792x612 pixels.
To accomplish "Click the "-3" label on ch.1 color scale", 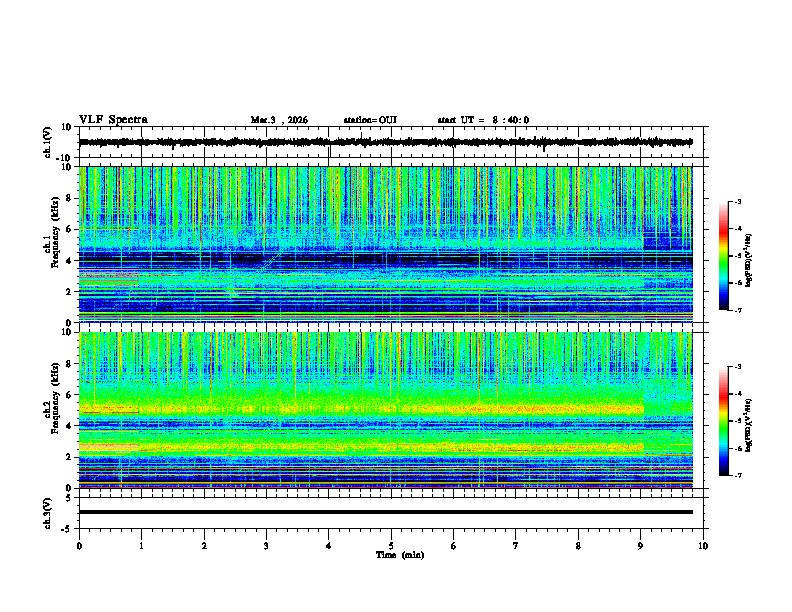I will coord(737,201).
